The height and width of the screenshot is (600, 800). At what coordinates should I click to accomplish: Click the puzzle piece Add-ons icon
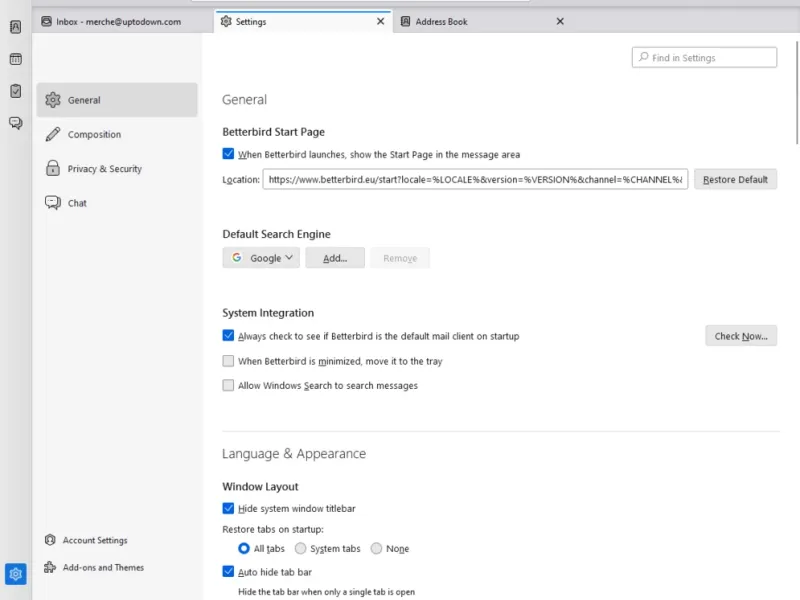(x=50, y=567)
